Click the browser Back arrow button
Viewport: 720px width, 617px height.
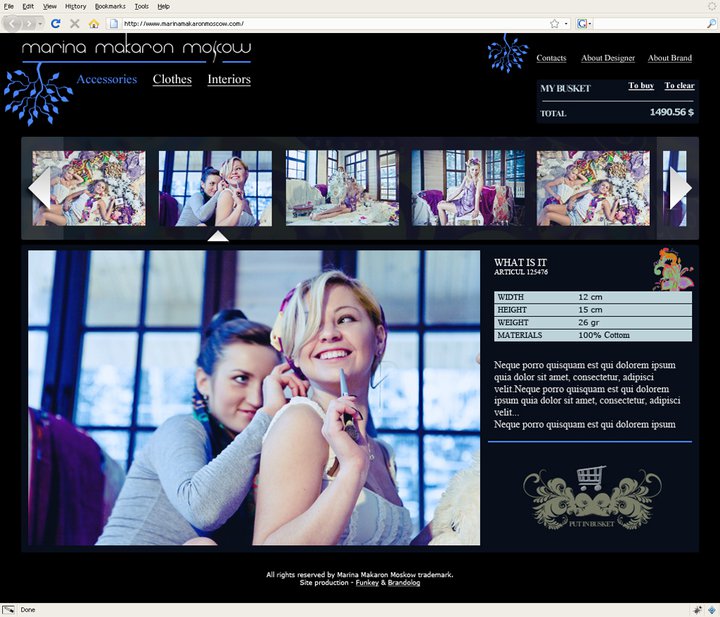(x=12, y=23)
